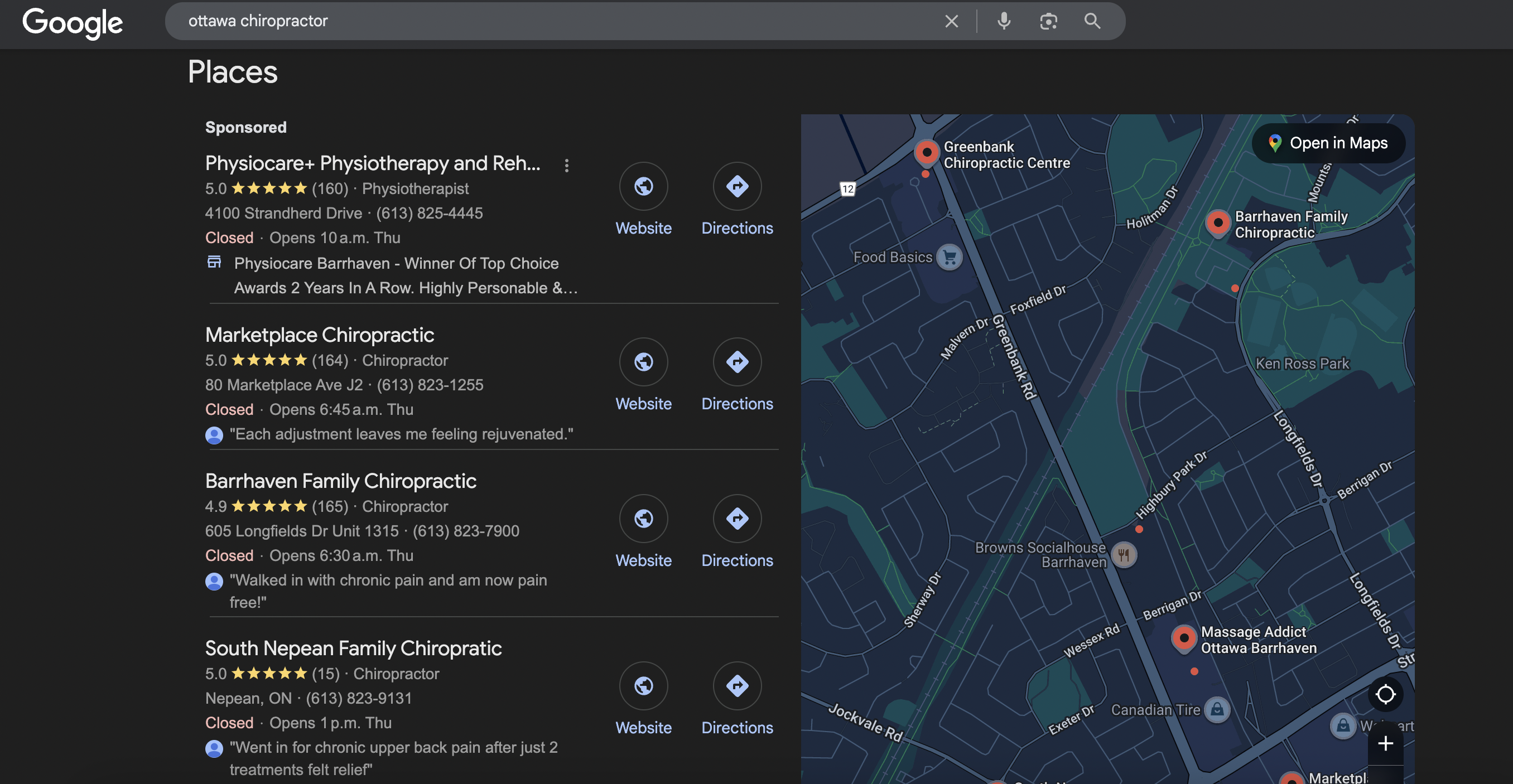Click the storefront icon beside Physiocare Barrhaven
1513x784 pixels.
[214, 262]
